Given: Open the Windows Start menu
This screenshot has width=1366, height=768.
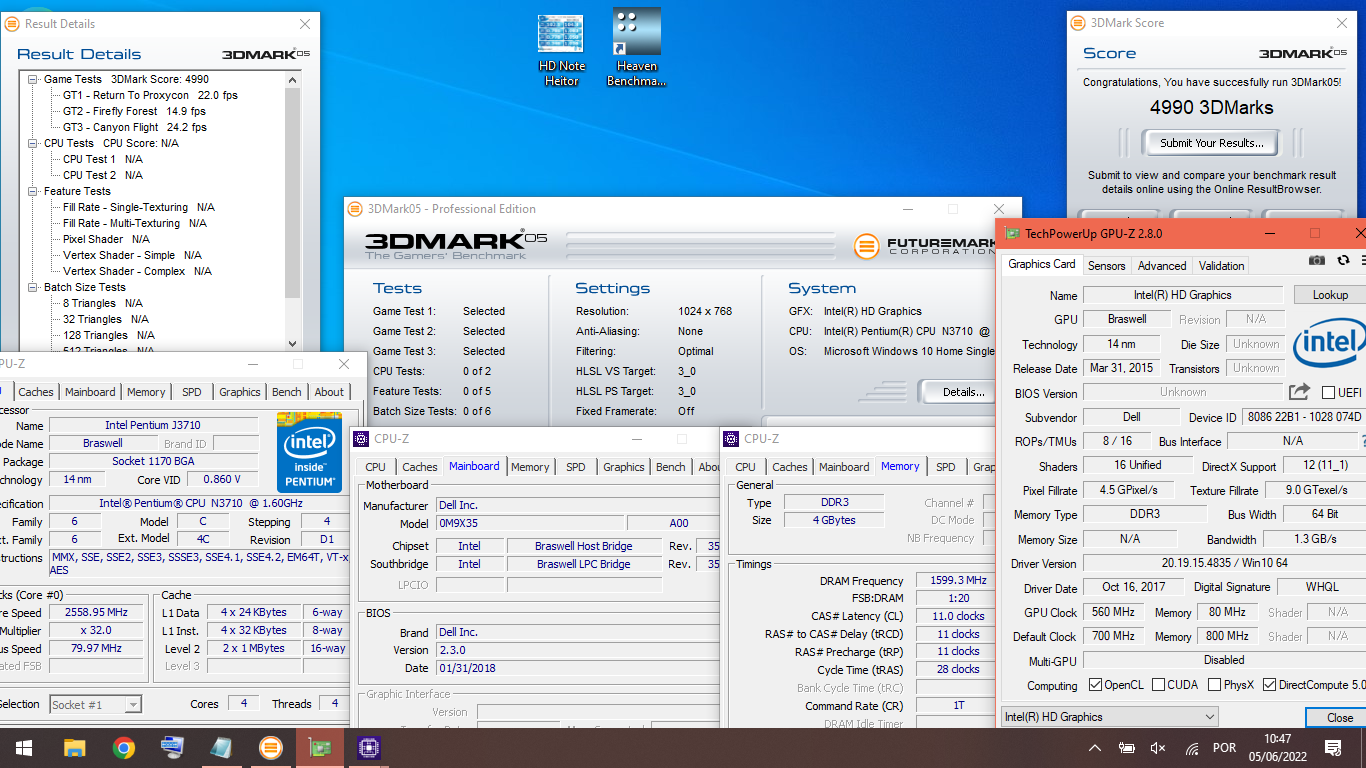Looking at the screenshot, I should coord(24,748).
